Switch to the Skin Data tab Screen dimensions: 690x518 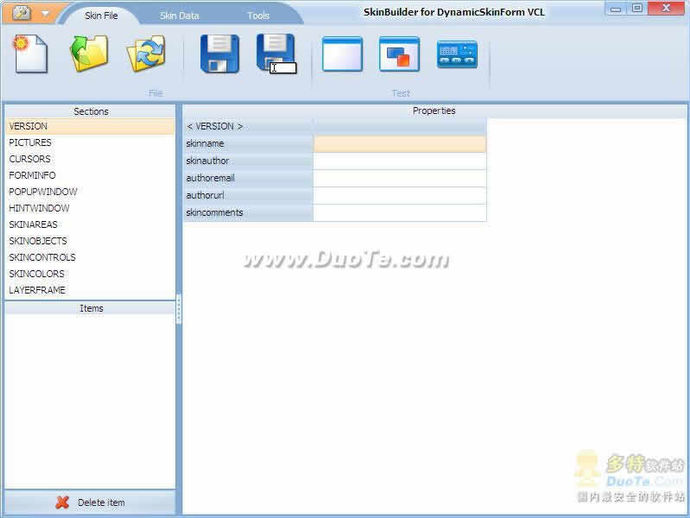[x=180, y=16]
